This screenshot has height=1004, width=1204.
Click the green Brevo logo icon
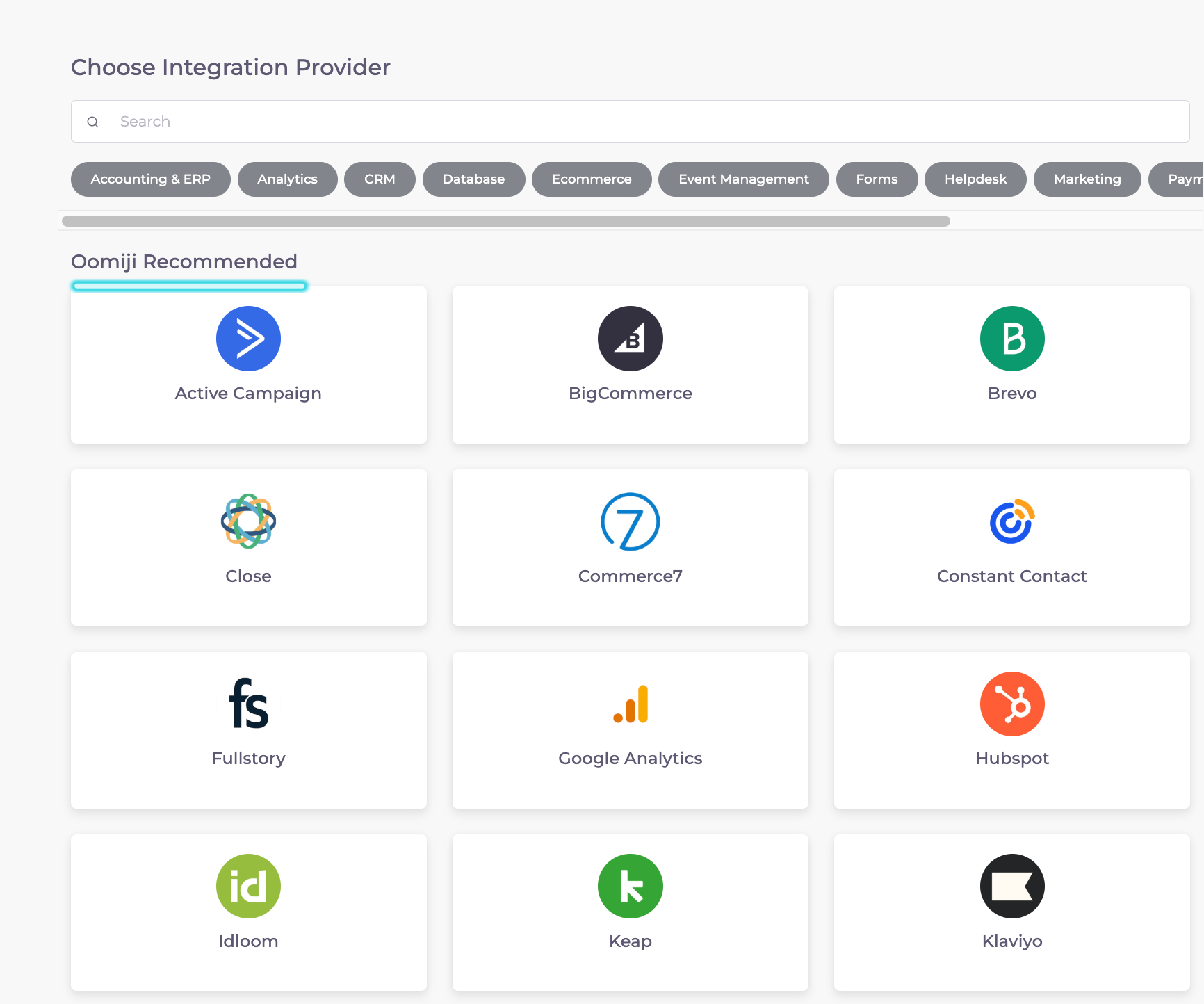tap(1012, 339)
